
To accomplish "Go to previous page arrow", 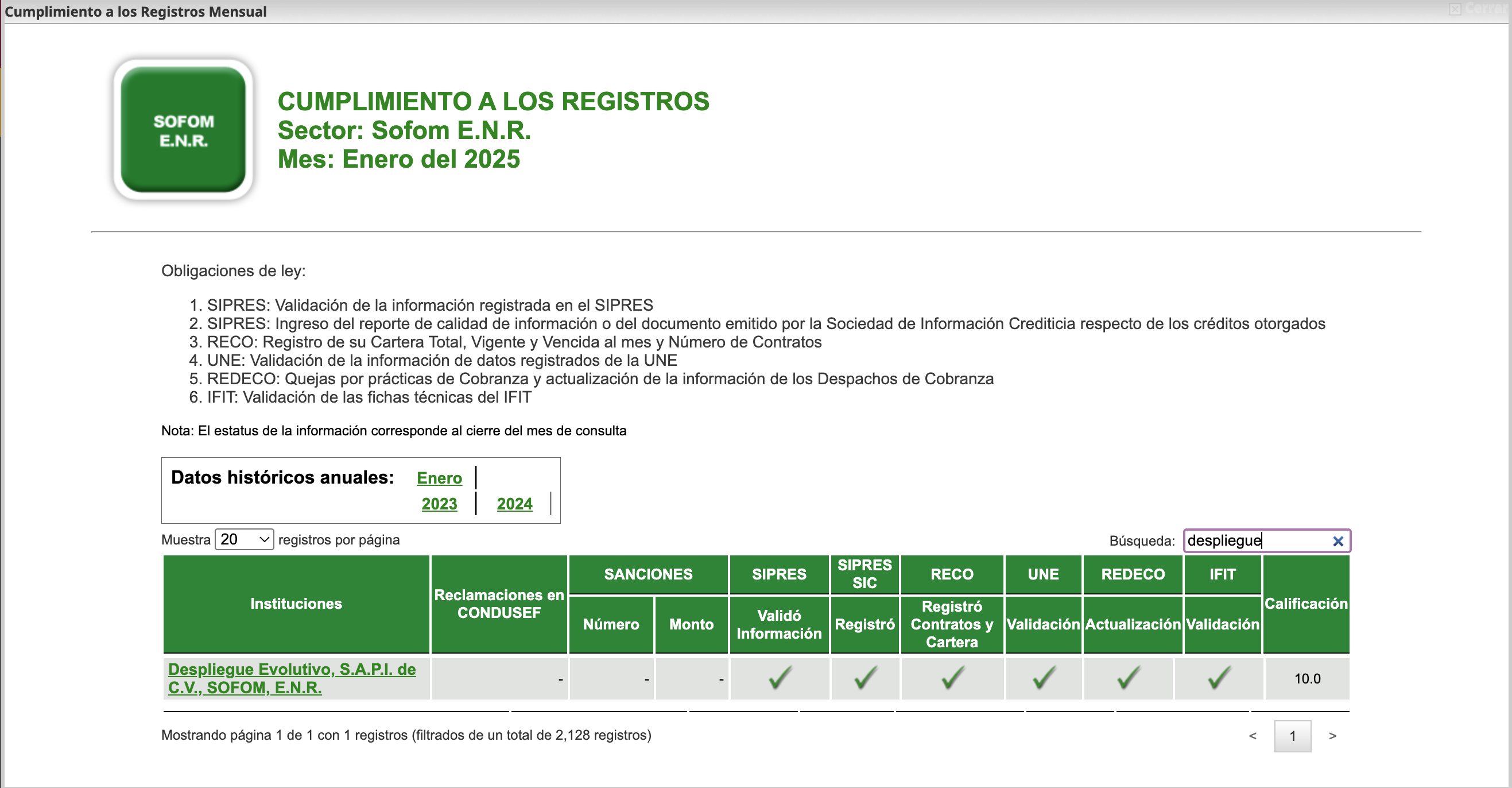I will 1253,736.
